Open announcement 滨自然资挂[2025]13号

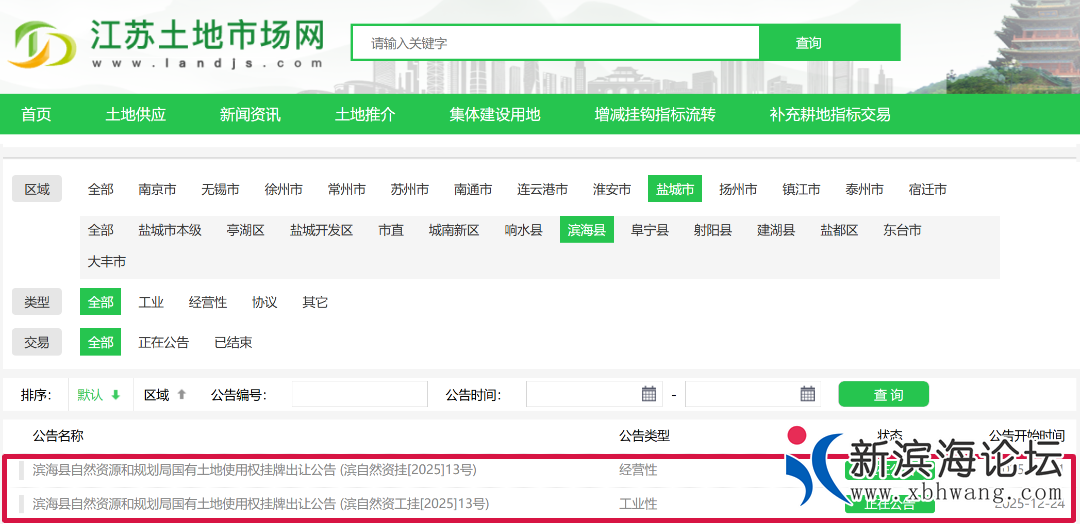tap(254, 469)
